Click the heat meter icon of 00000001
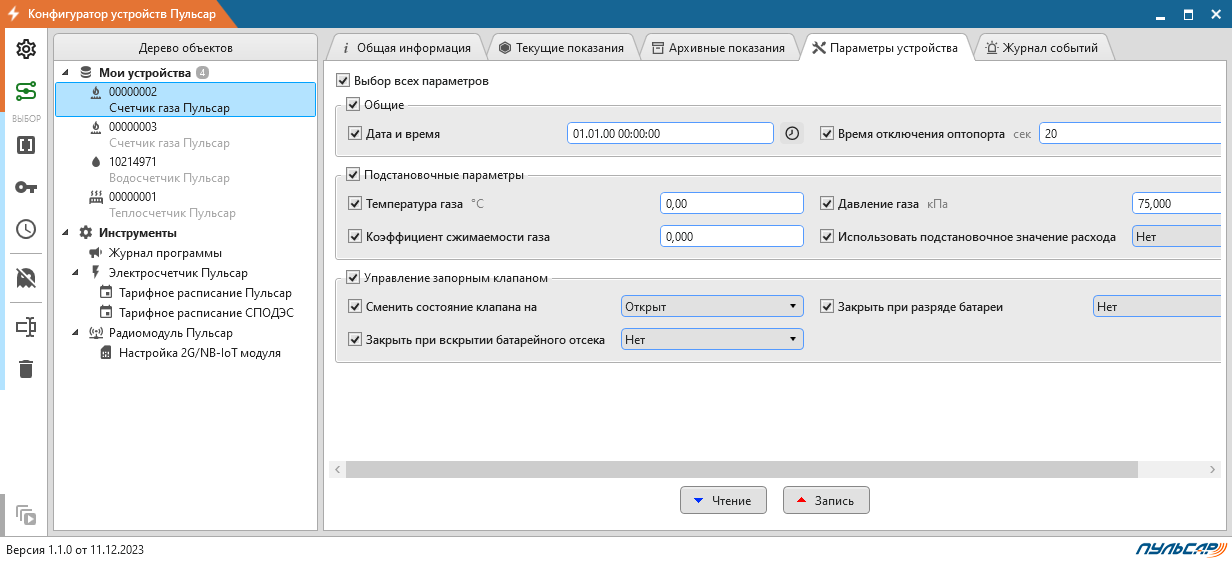 coord(95,197)
